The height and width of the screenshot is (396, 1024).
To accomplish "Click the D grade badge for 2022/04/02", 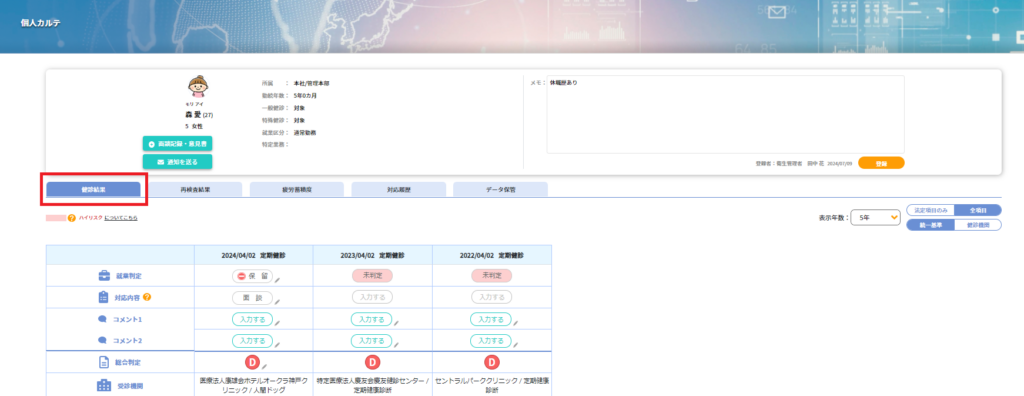I will pos(491,362).
